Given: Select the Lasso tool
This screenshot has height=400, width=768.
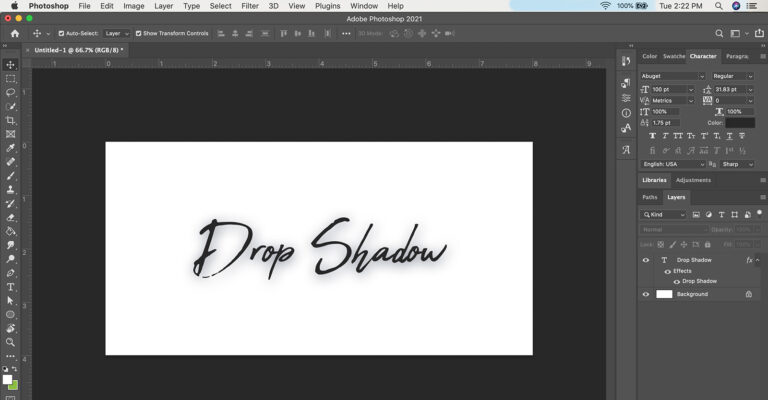Looking at the screenshot, I should click(10, 93).
